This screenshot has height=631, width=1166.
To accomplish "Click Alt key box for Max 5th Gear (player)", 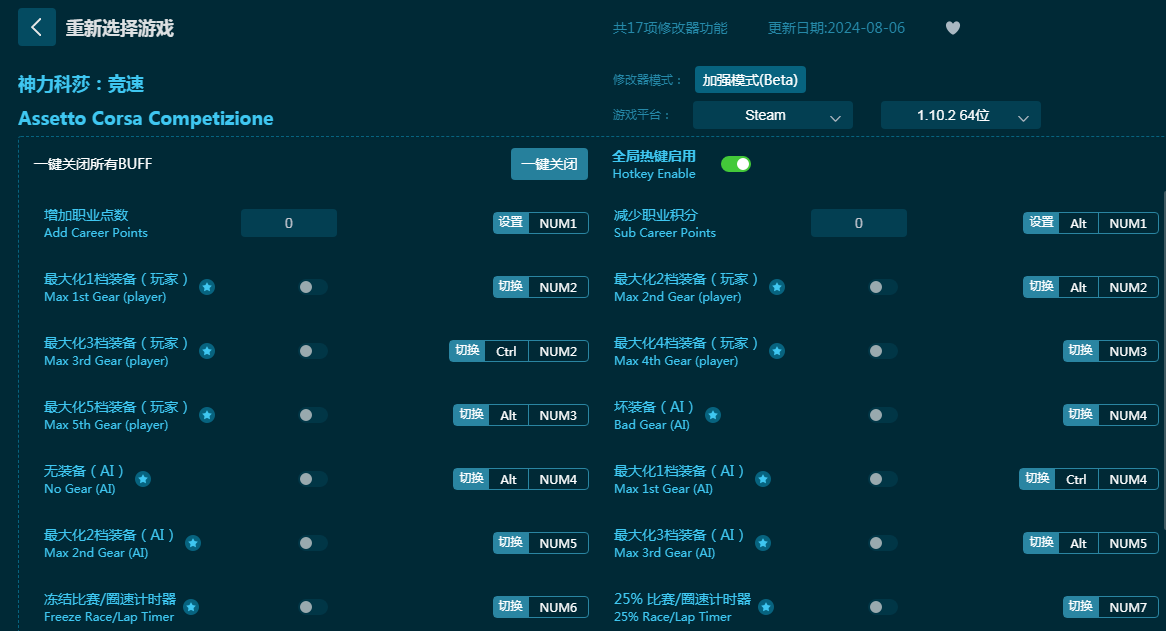I will point(509,415).
